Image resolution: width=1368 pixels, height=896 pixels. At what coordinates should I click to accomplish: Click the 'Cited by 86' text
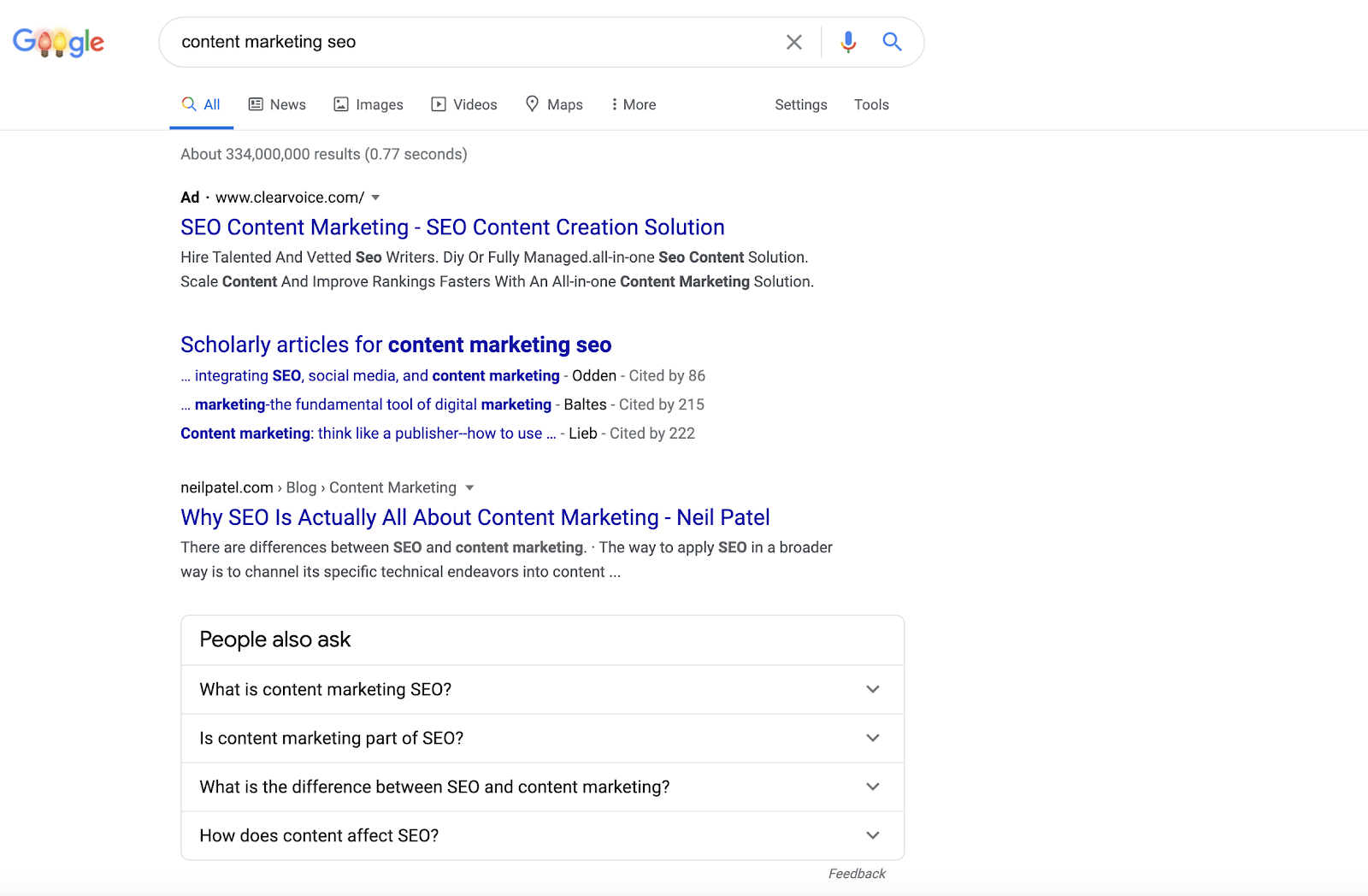(668, 375)
